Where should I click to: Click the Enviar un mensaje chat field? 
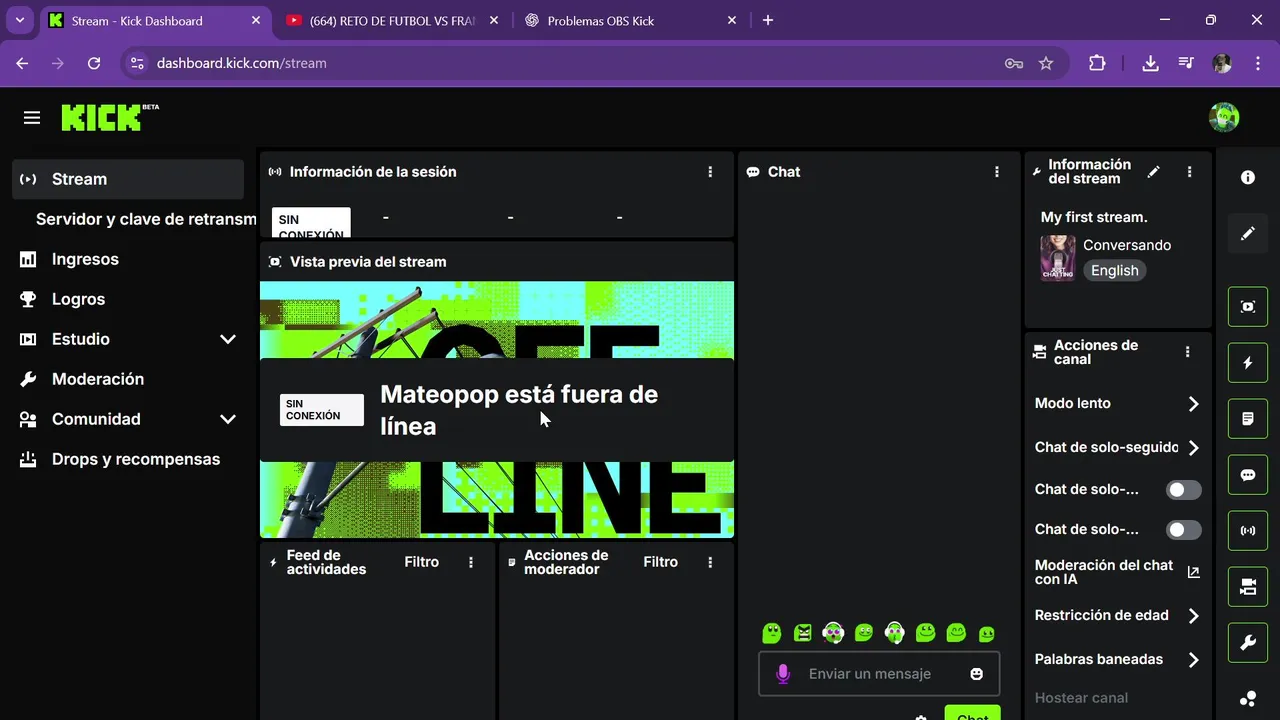pyautogui.click(x=880, y=674)
